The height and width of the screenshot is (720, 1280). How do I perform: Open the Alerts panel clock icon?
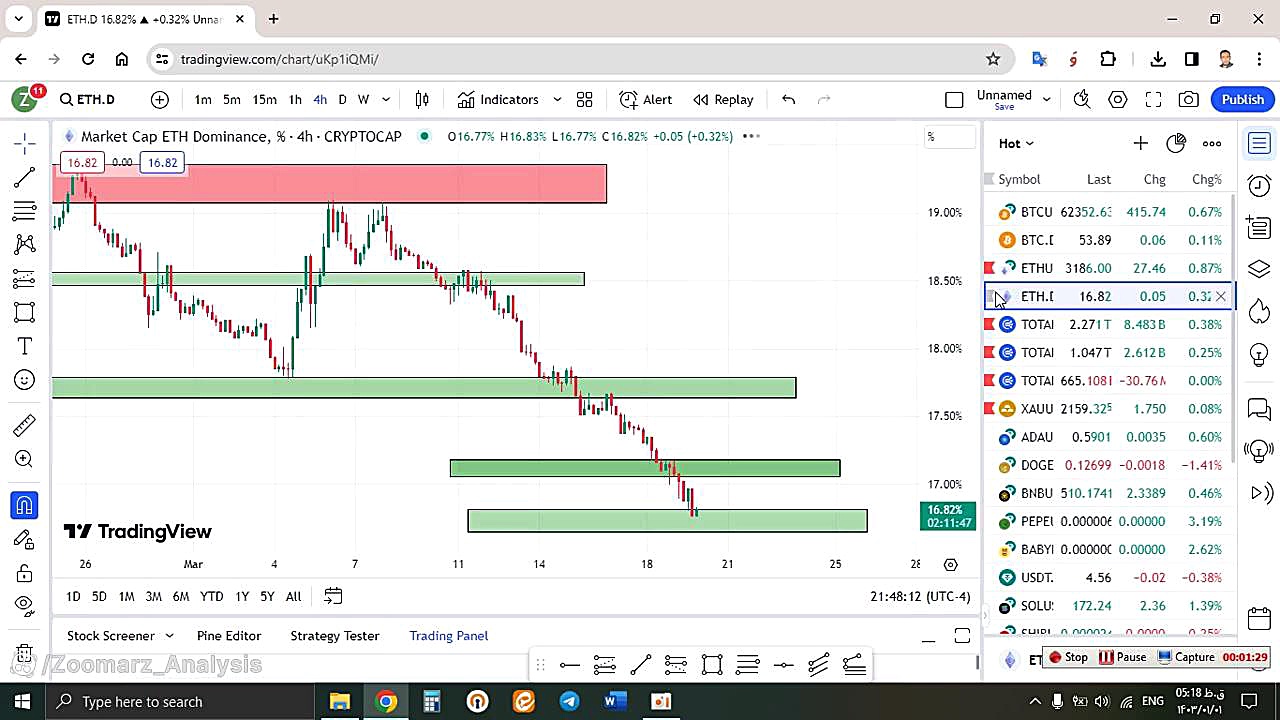point(1259,186)
